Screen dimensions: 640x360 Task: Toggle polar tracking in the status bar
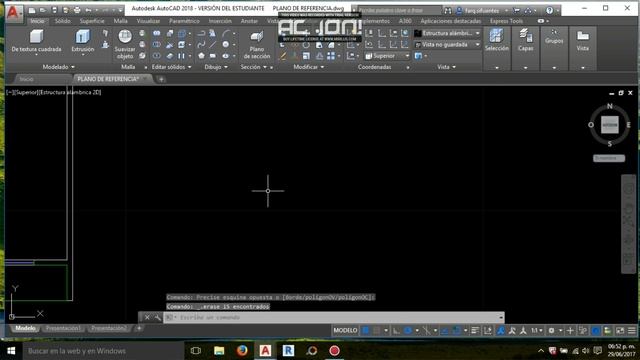(x=408, y=331)
